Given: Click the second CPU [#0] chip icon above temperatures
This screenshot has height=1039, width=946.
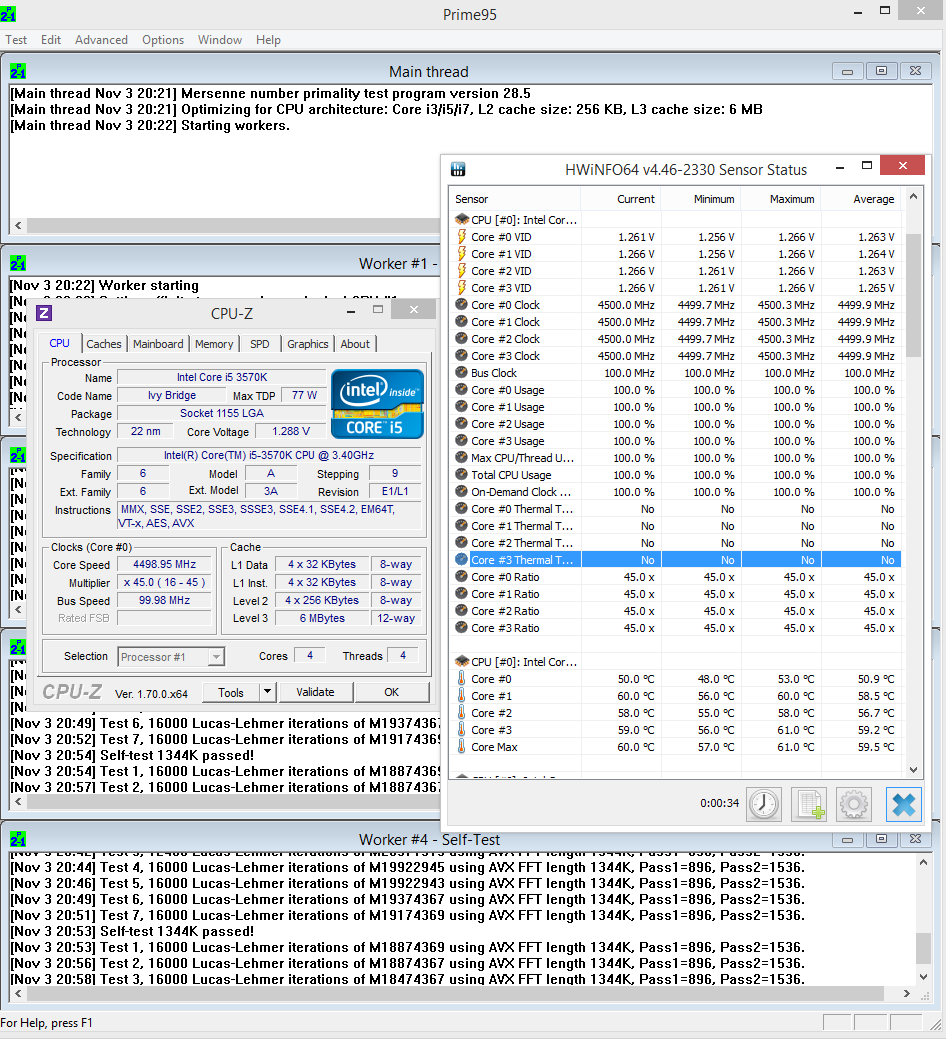Looking at the screenshot, I should (x=462, y=661).
